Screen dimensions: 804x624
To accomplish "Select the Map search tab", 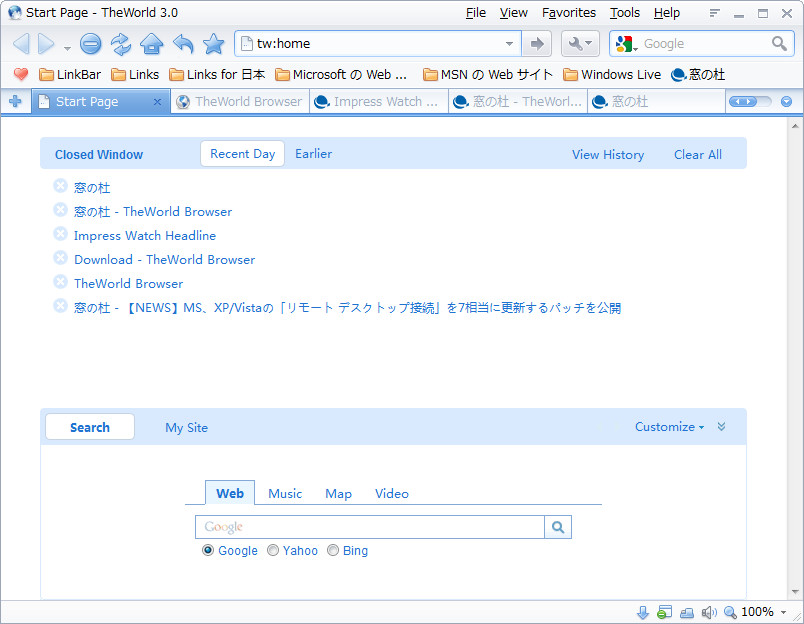I will (338, 493).
